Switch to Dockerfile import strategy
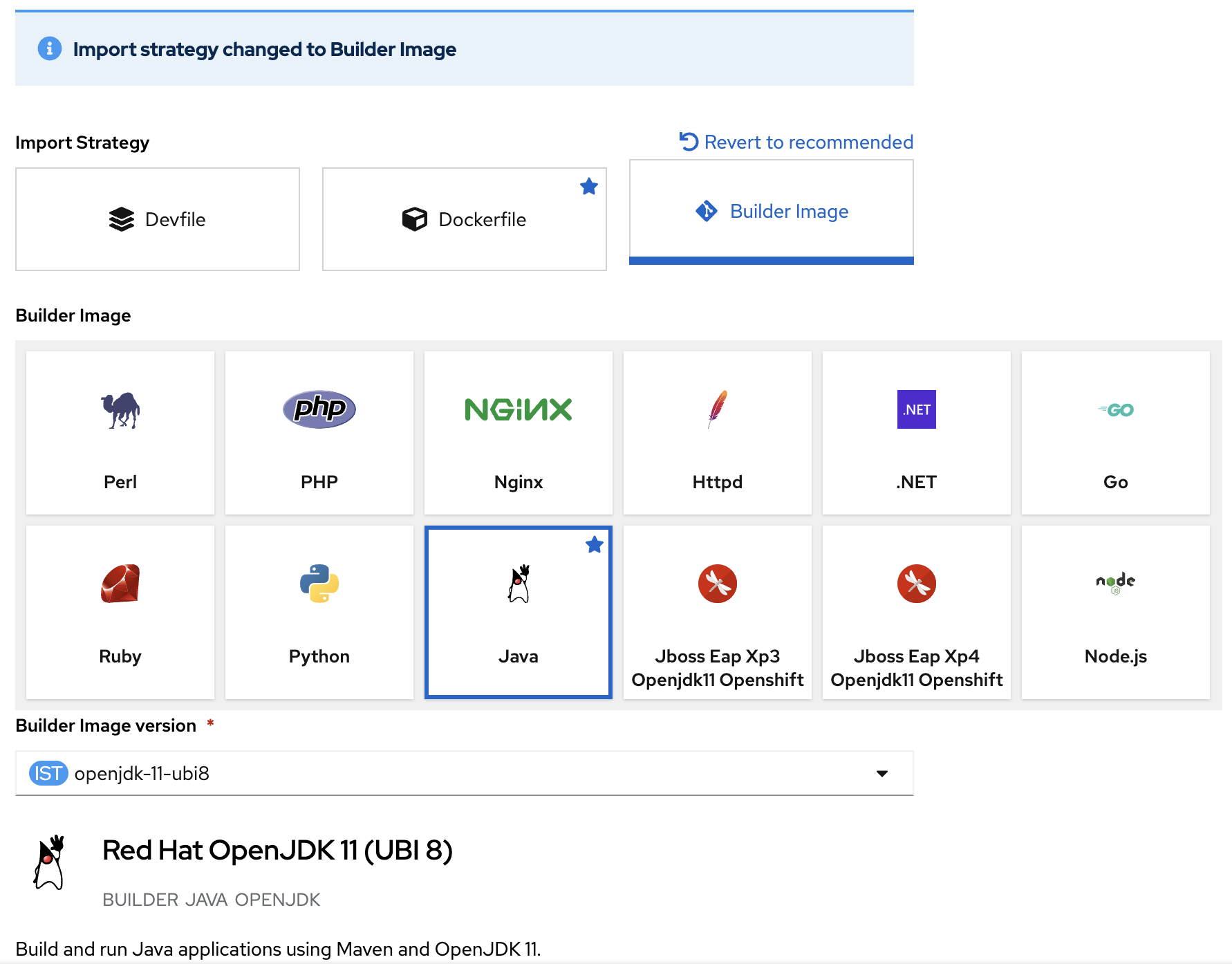 (x=464, y=219)
